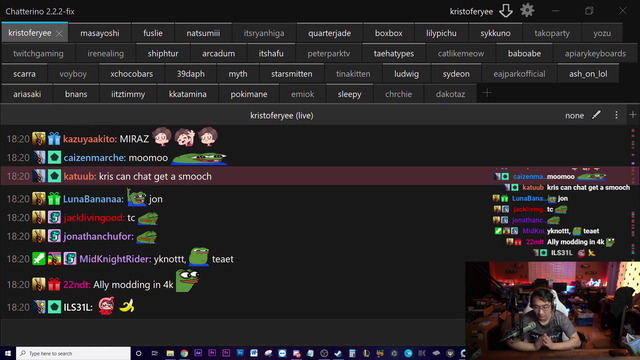This screenshot has height=360, width=640.
Task: Add a new tab with plus button
Action: [x=487, y=93]
